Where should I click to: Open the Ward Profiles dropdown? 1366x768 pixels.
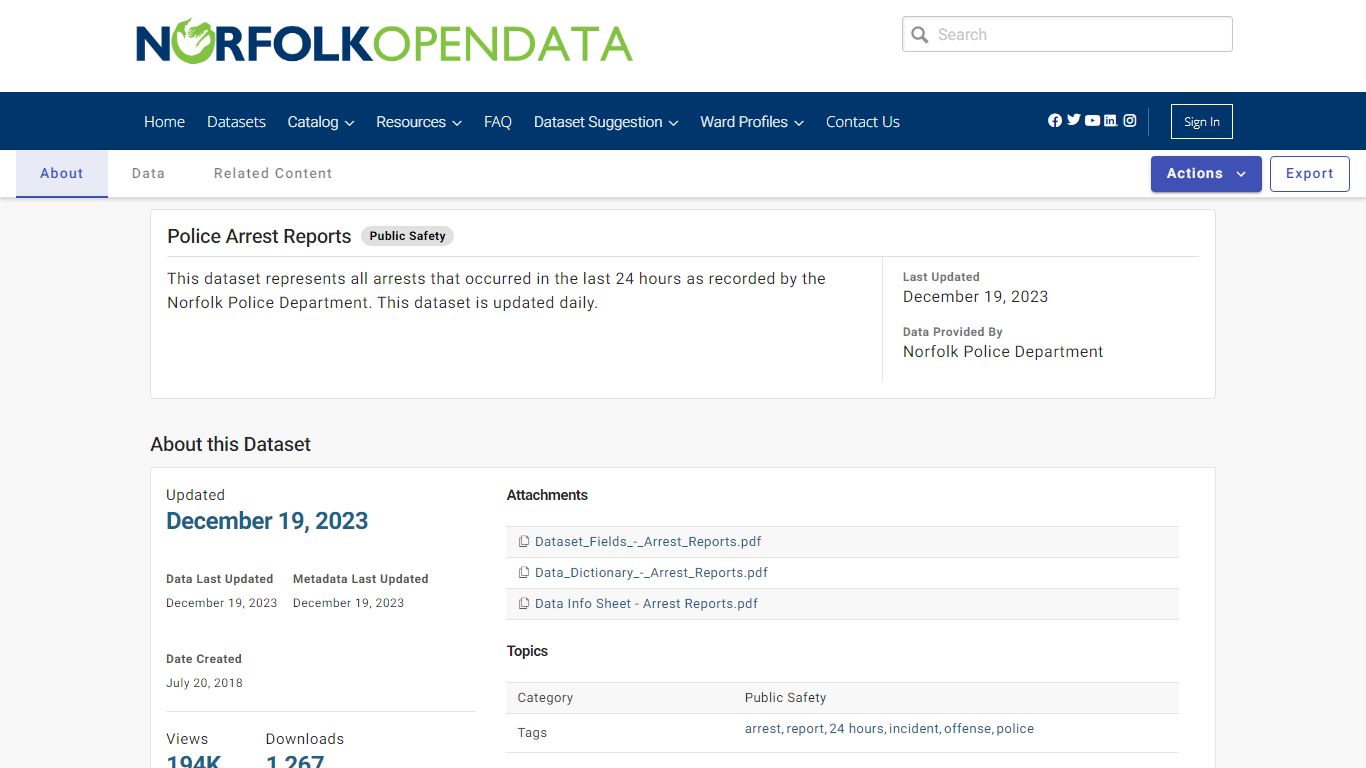click(751, 121)
